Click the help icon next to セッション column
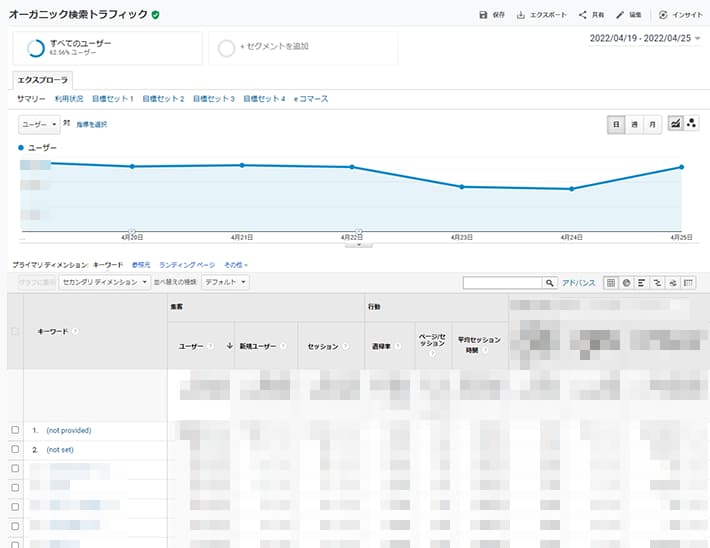 point(345,346)
